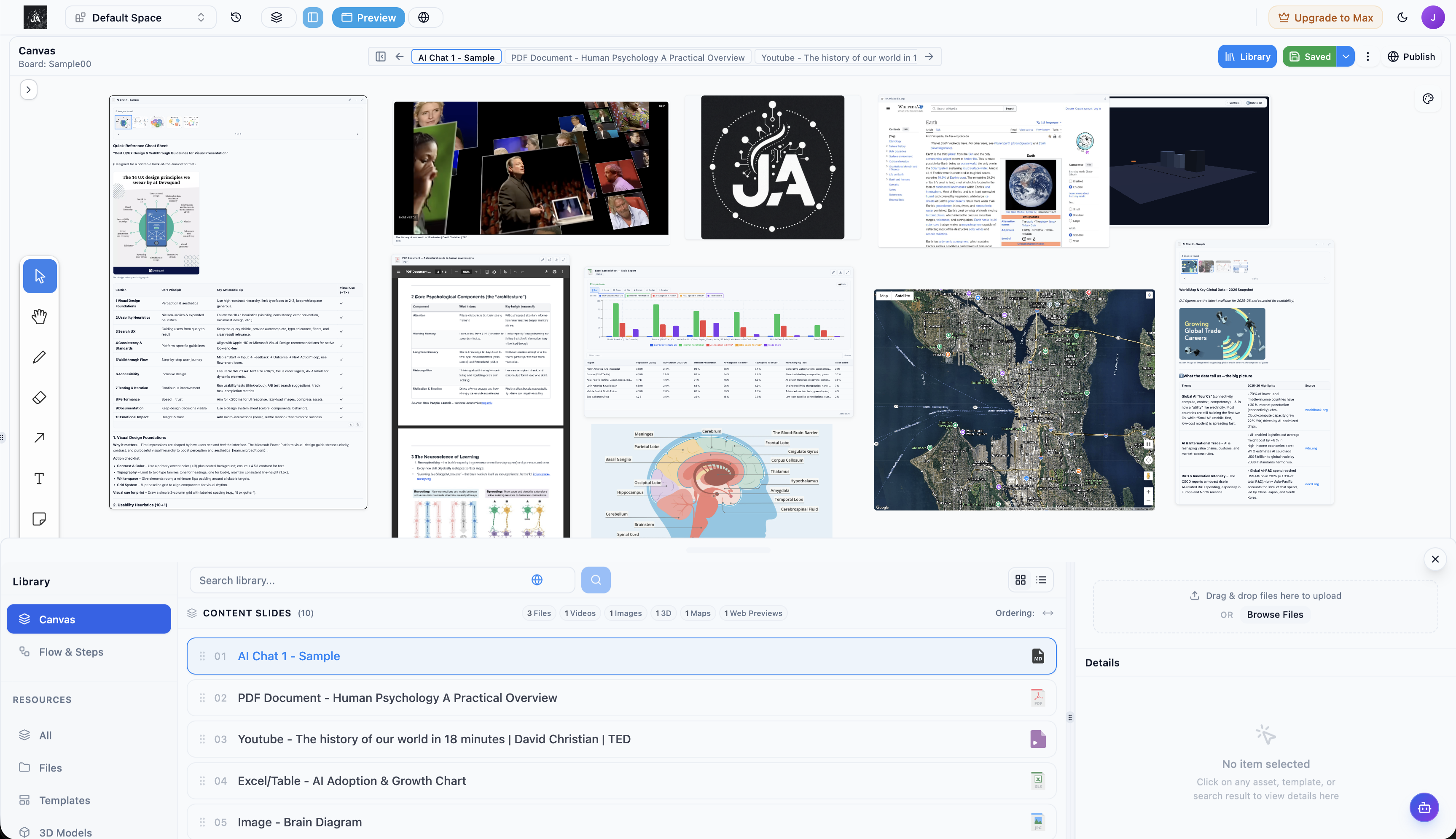This screenshot has height=839, width=1456.
Task: Switch library to grid view
Action: [x=1021, y=580]
